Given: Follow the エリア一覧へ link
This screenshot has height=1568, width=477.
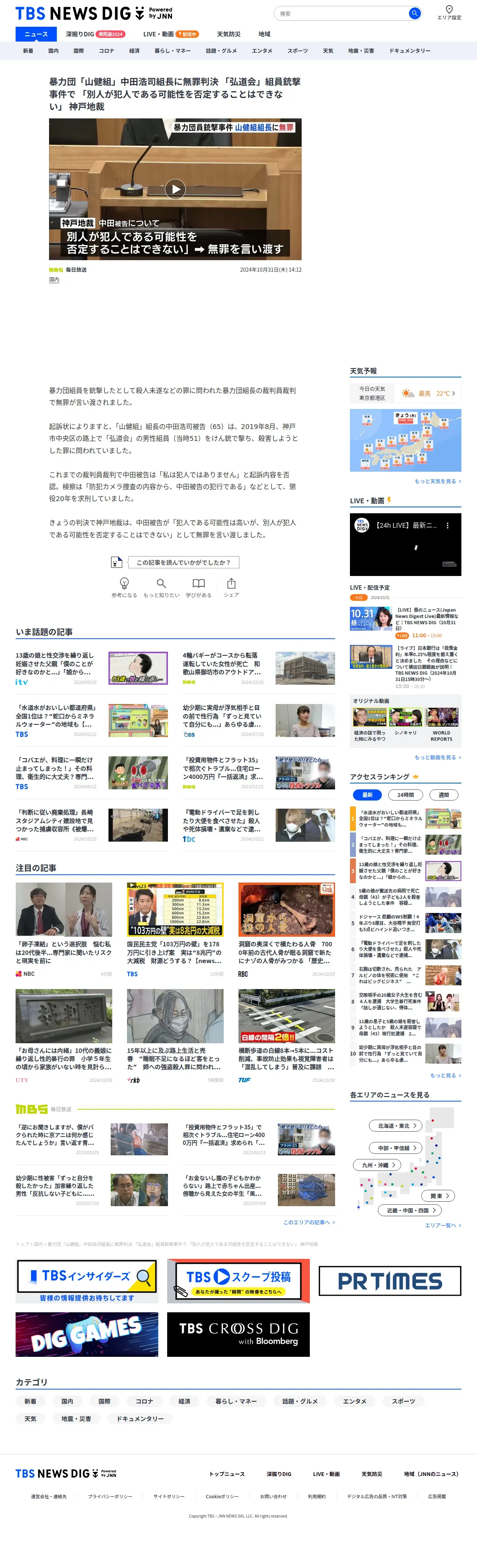Looking at the screenshot, I should tap(443, 1225).
